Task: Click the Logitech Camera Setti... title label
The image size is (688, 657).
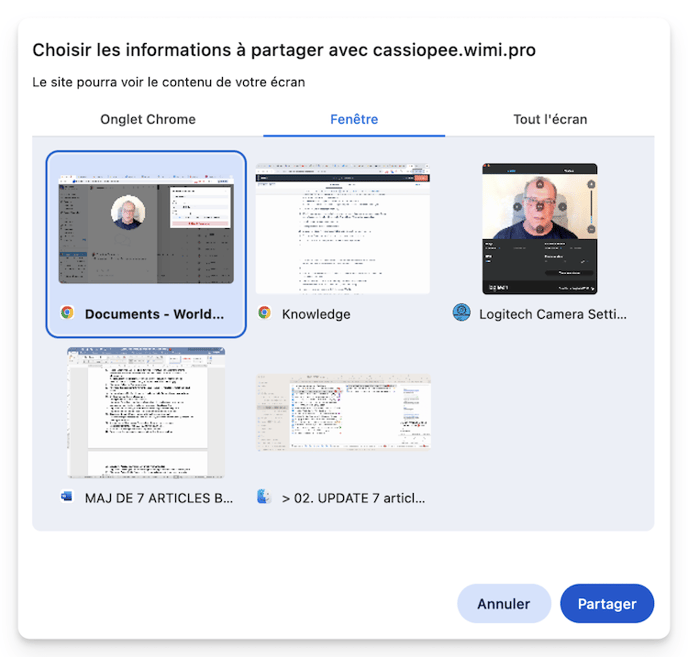Action: click(x=553, y=314)
